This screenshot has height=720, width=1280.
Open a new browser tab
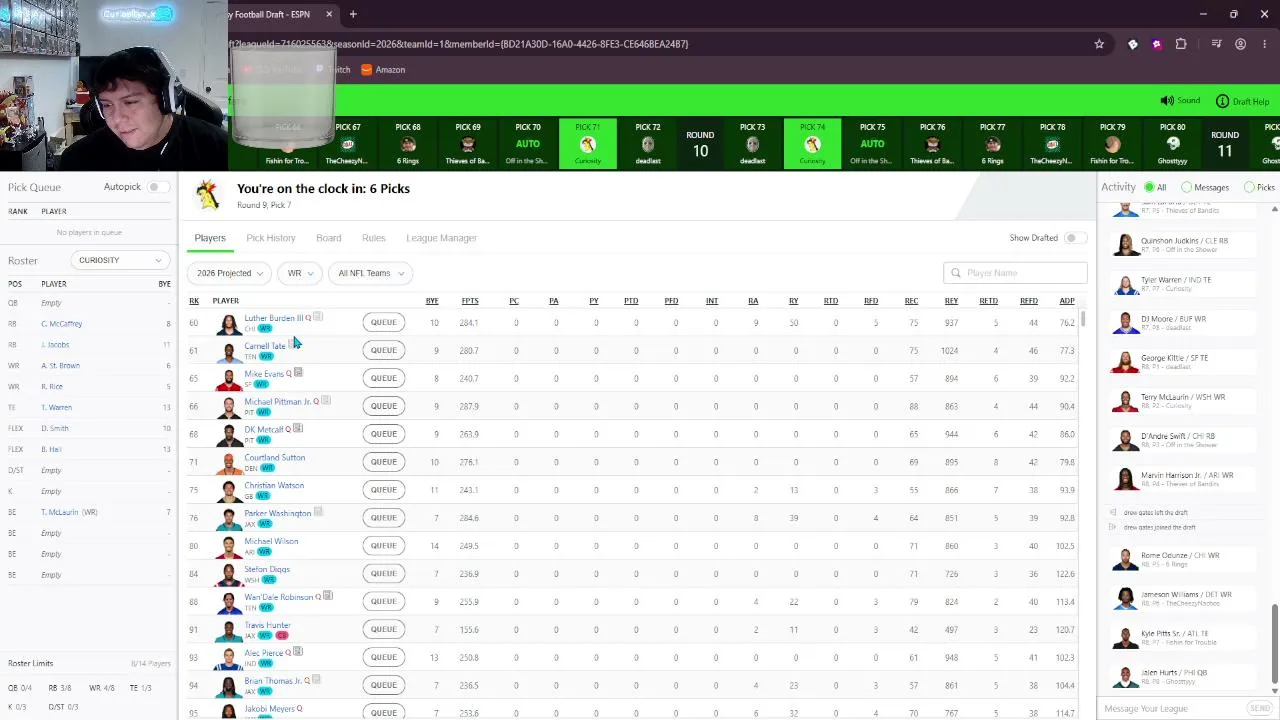[353, 14]
